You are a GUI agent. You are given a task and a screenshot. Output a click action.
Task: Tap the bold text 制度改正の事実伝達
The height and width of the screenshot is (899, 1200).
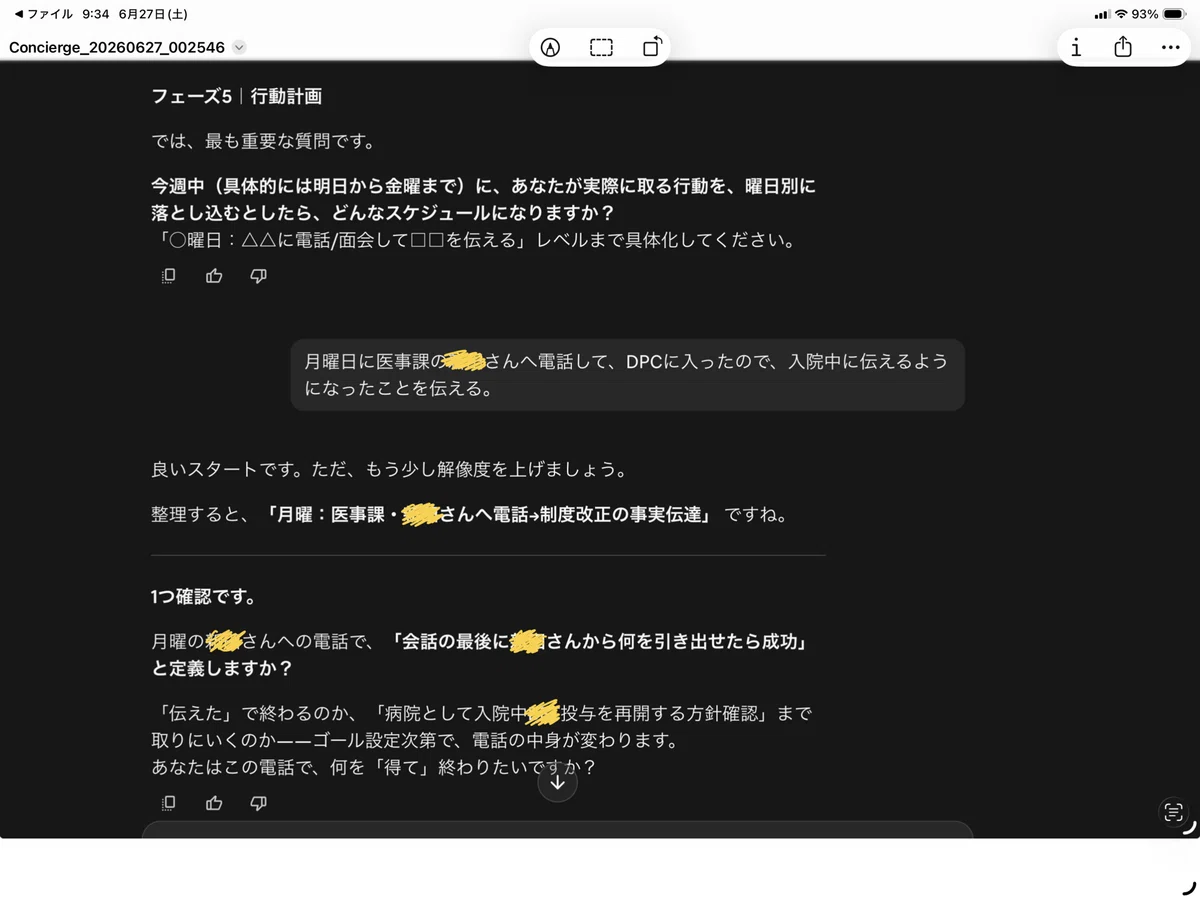(x=620, y=516)
